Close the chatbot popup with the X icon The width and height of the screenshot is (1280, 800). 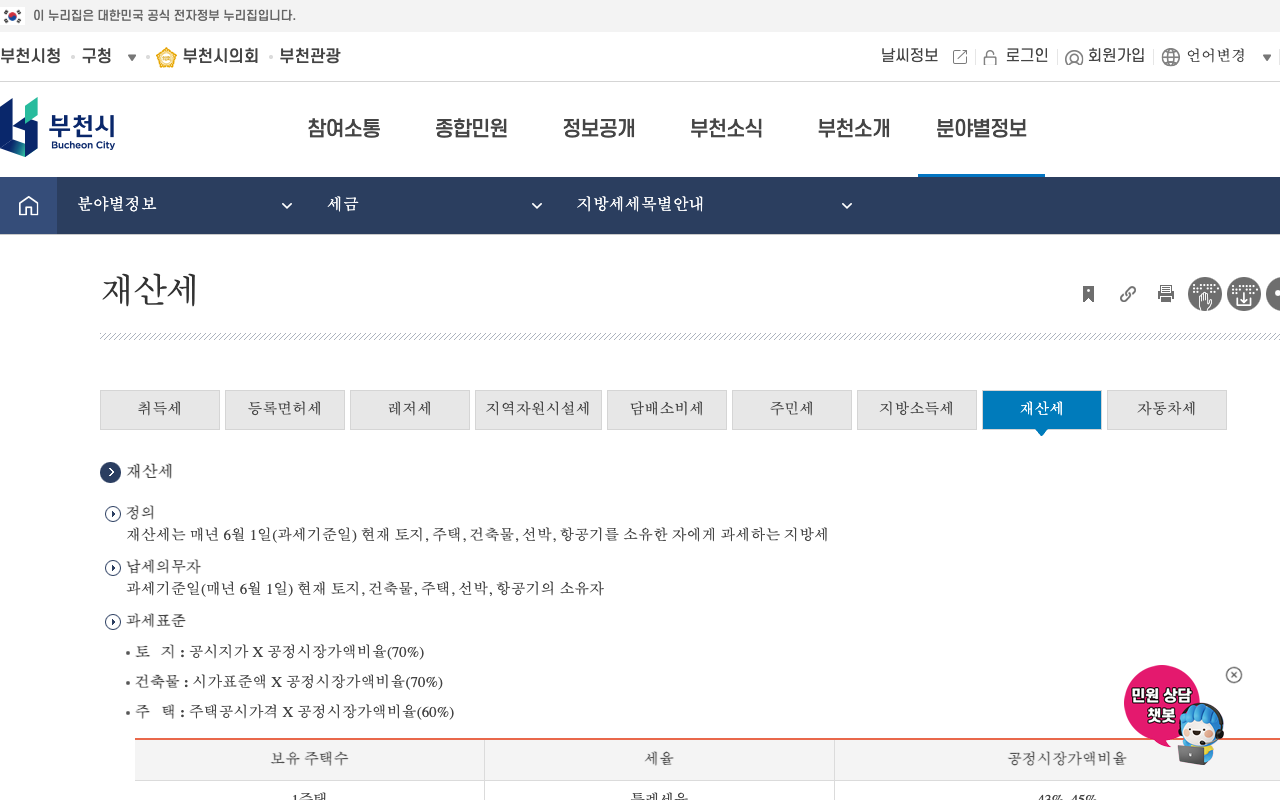pos(1234,675)
